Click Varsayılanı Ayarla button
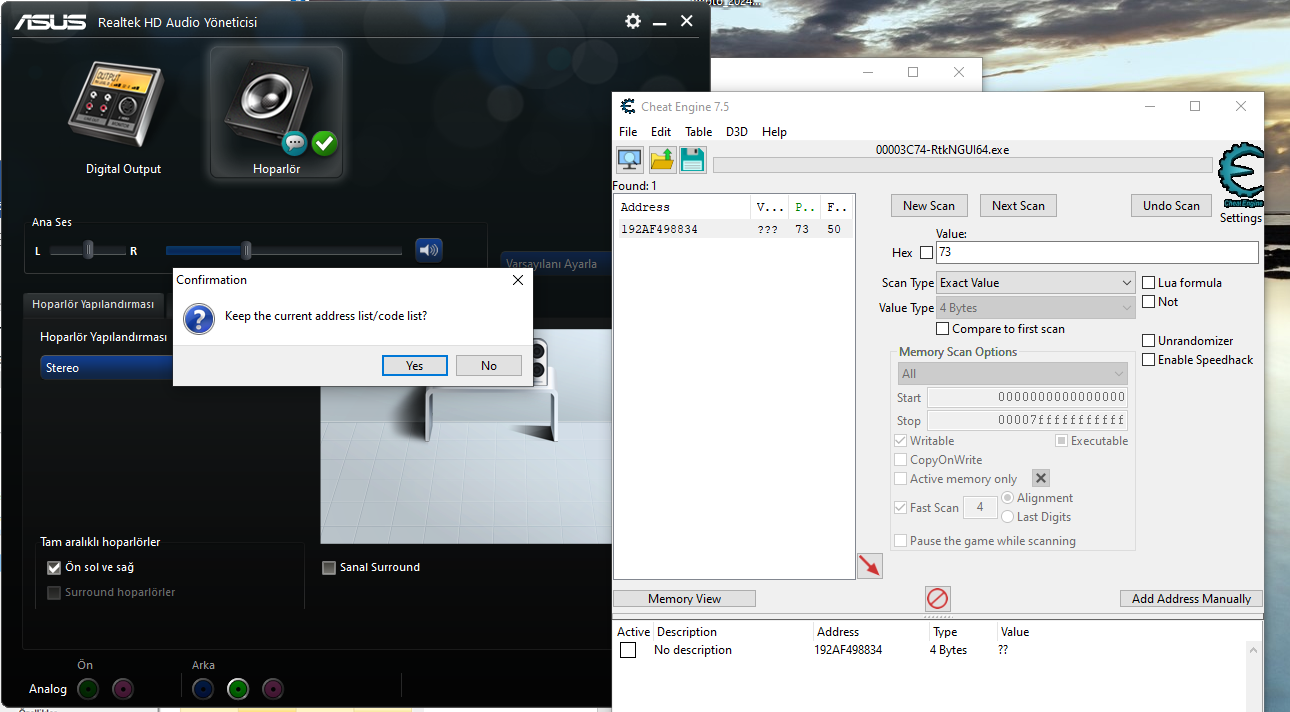Viewport: 1290px width, 712px height. tap(553, 264)
